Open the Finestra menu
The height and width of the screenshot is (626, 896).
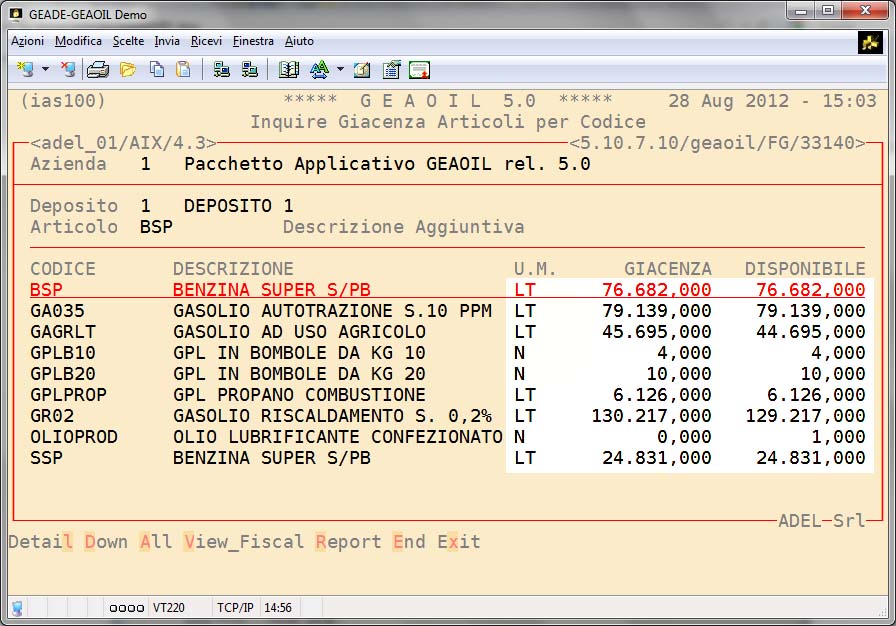[253, 41]
